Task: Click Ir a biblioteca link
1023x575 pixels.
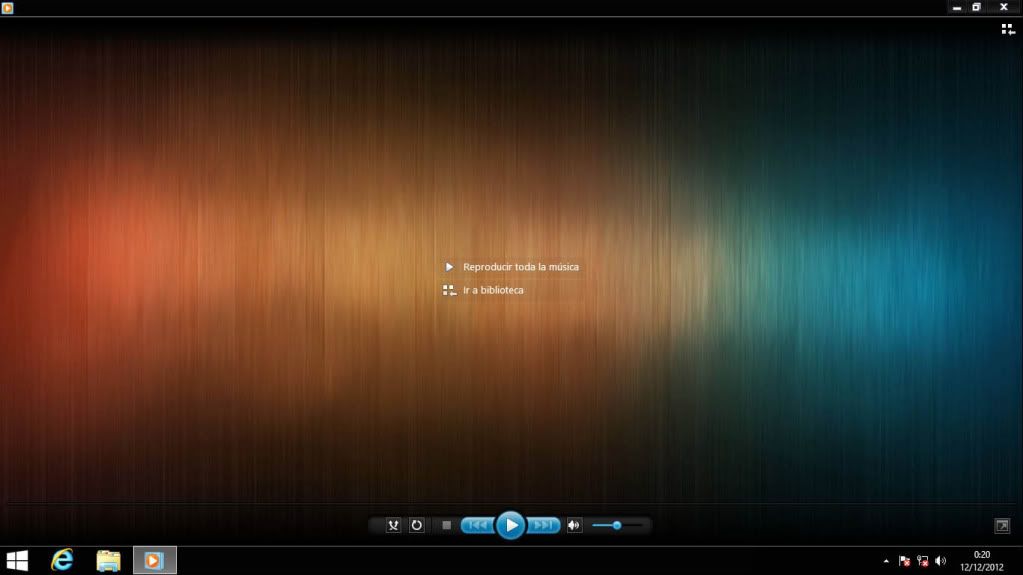Action: coord(493,290)
